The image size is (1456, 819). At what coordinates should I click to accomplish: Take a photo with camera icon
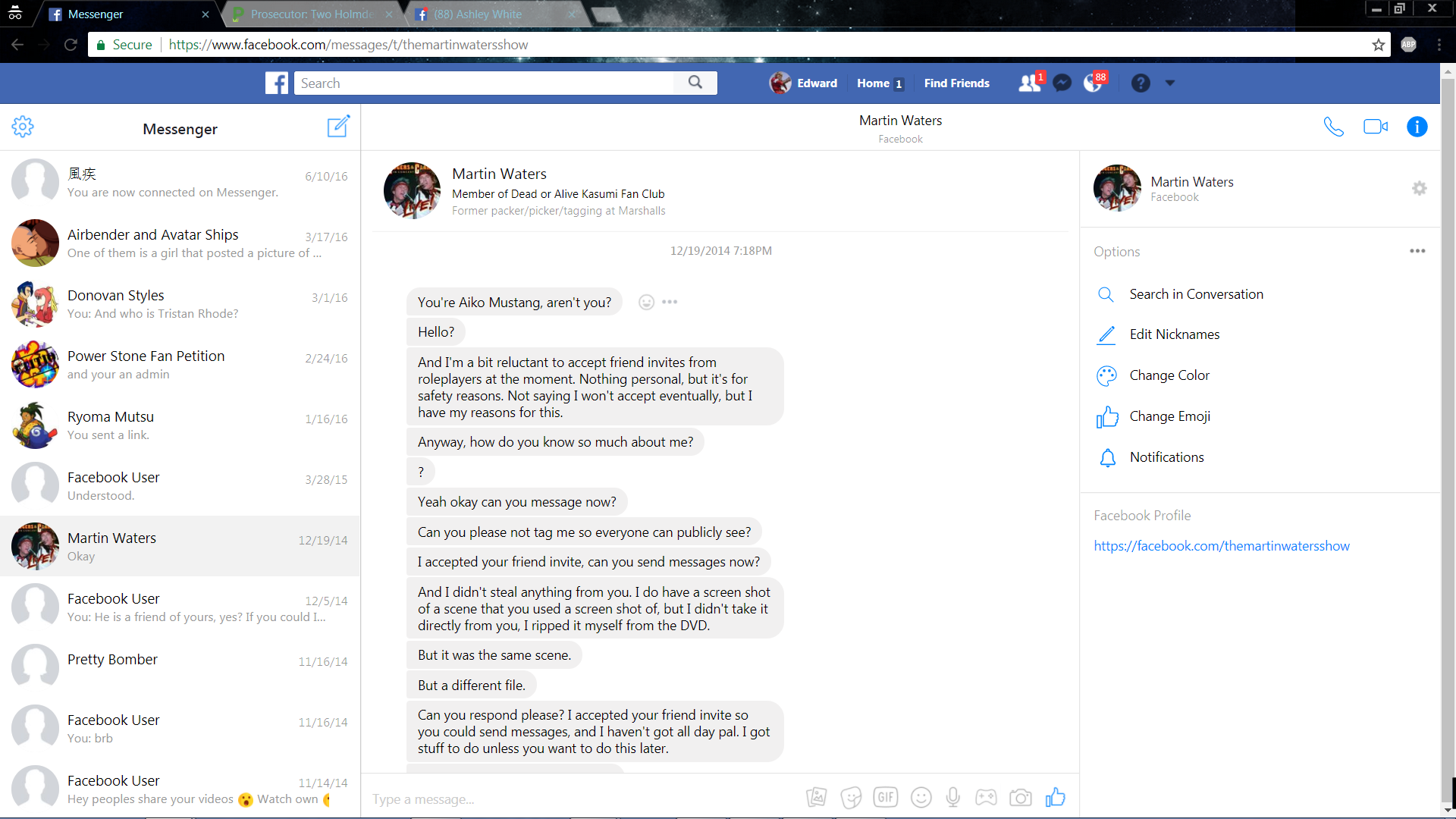[1021, 797]
